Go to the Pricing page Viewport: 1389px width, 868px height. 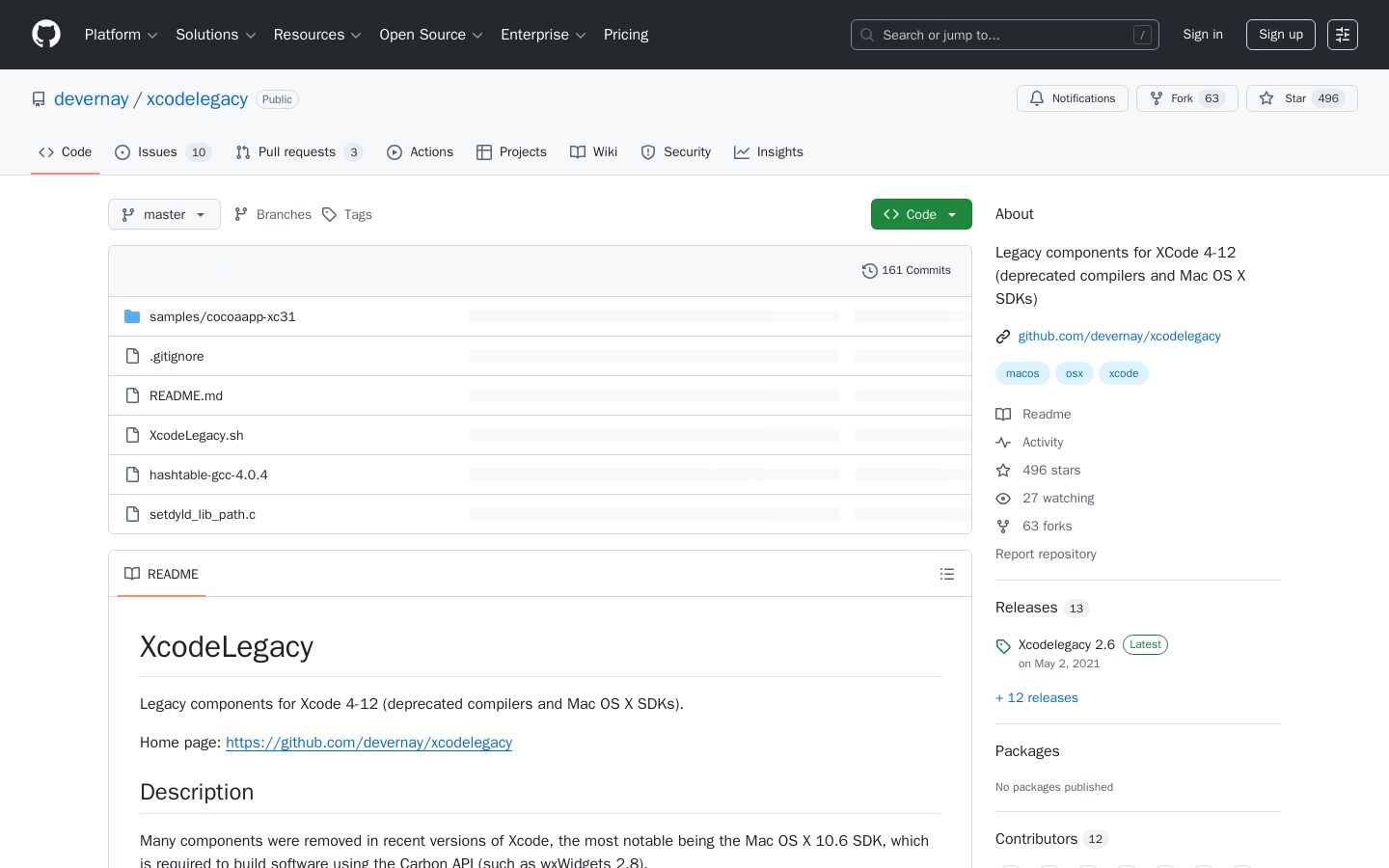click(626, 35)
